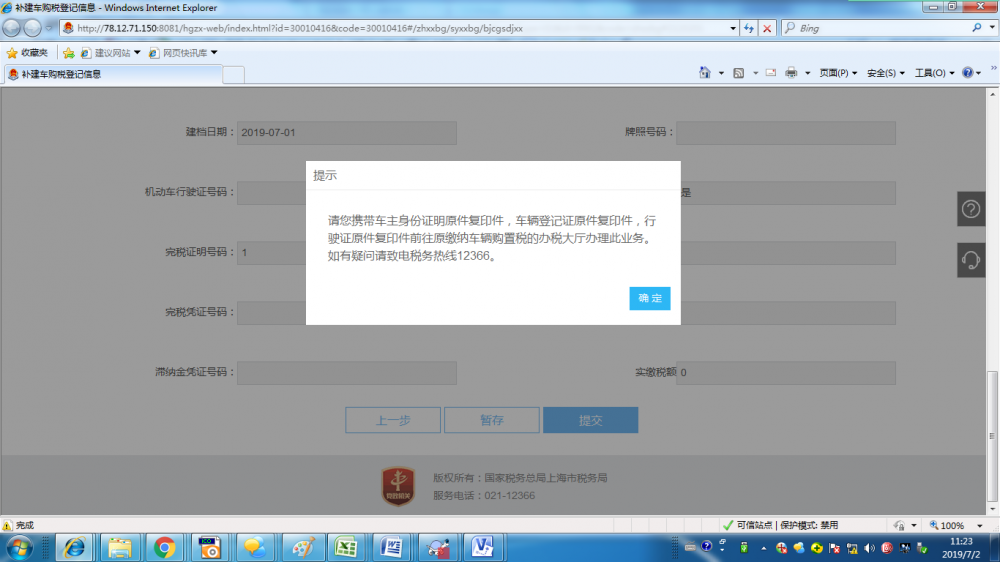Open the 安全(S) menu

(886, 73)
